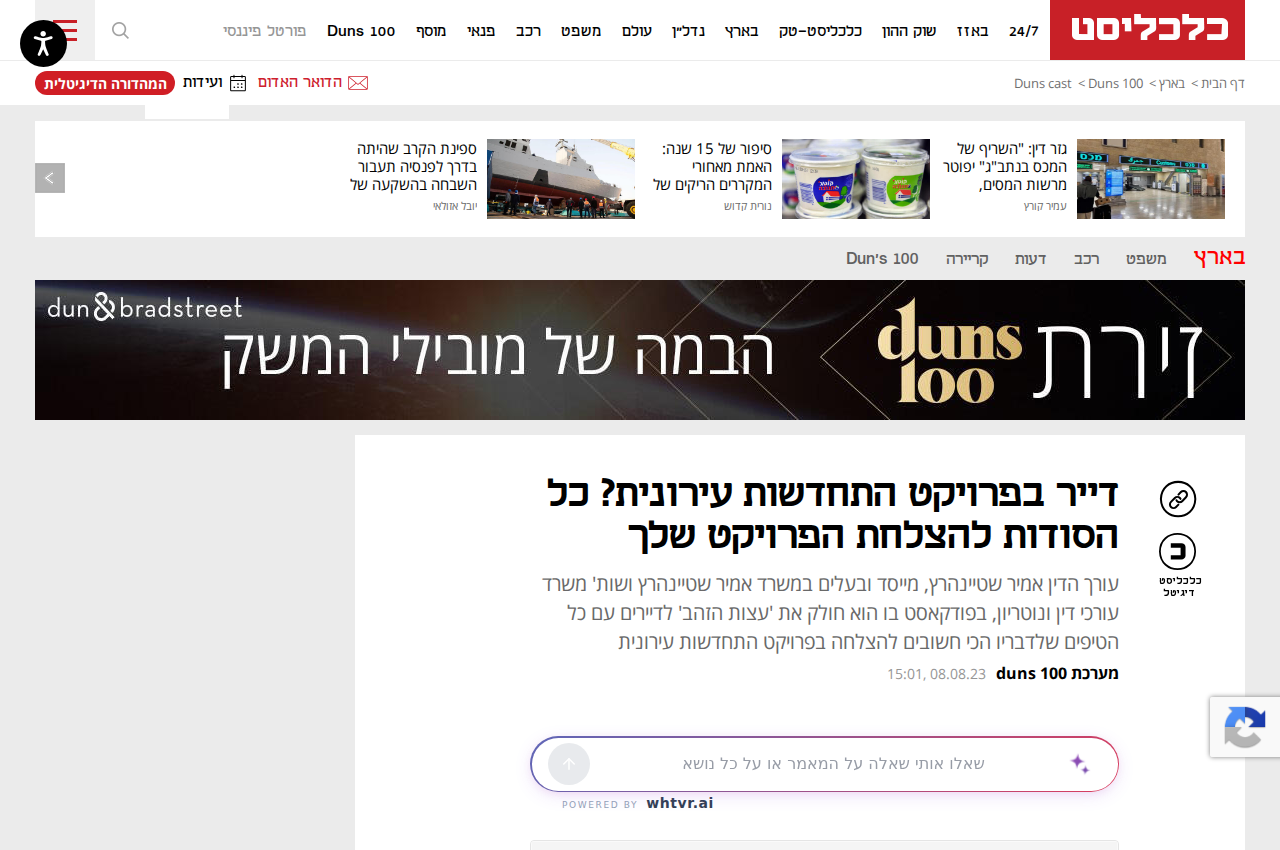Screen dimensions: 1280x850
Task: Open the משפט top menu item
Action: [581, 31]
